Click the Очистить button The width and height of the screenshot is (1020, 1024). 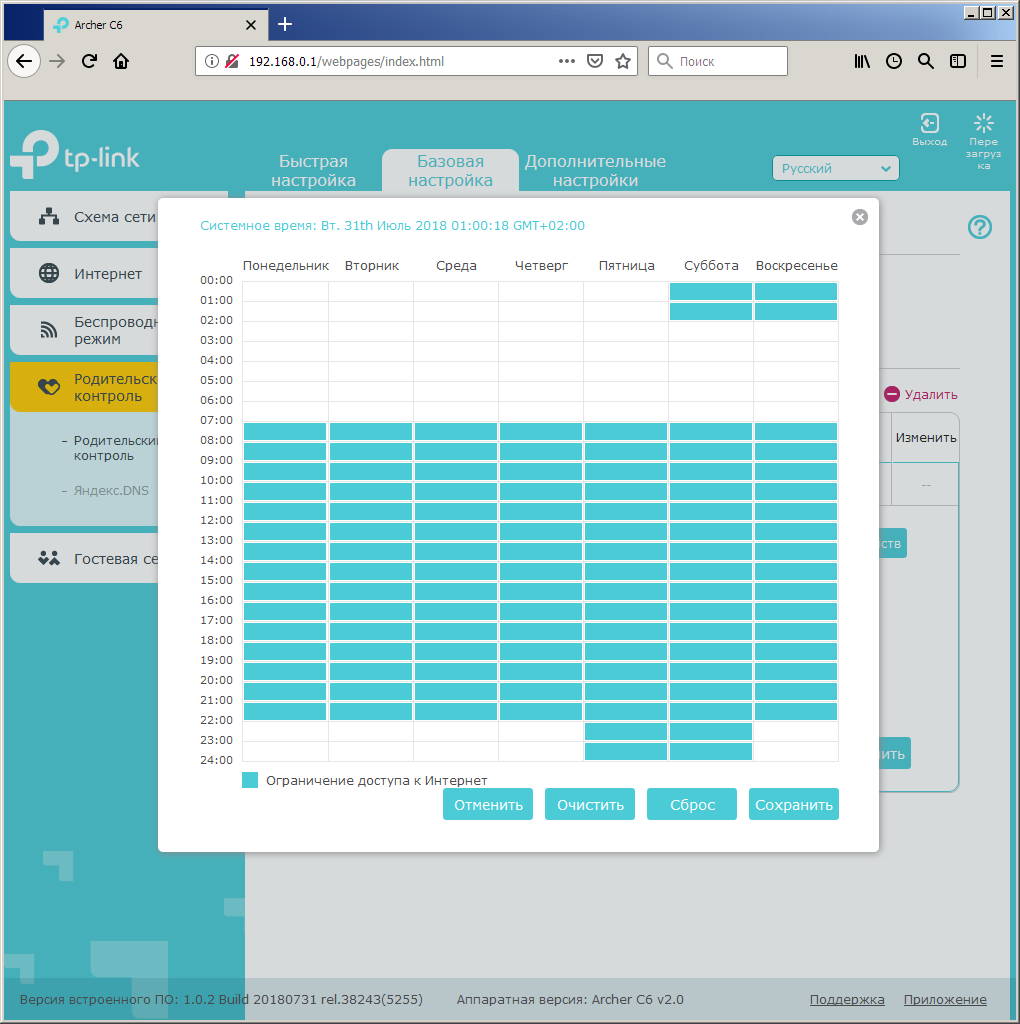click(590, 805)
